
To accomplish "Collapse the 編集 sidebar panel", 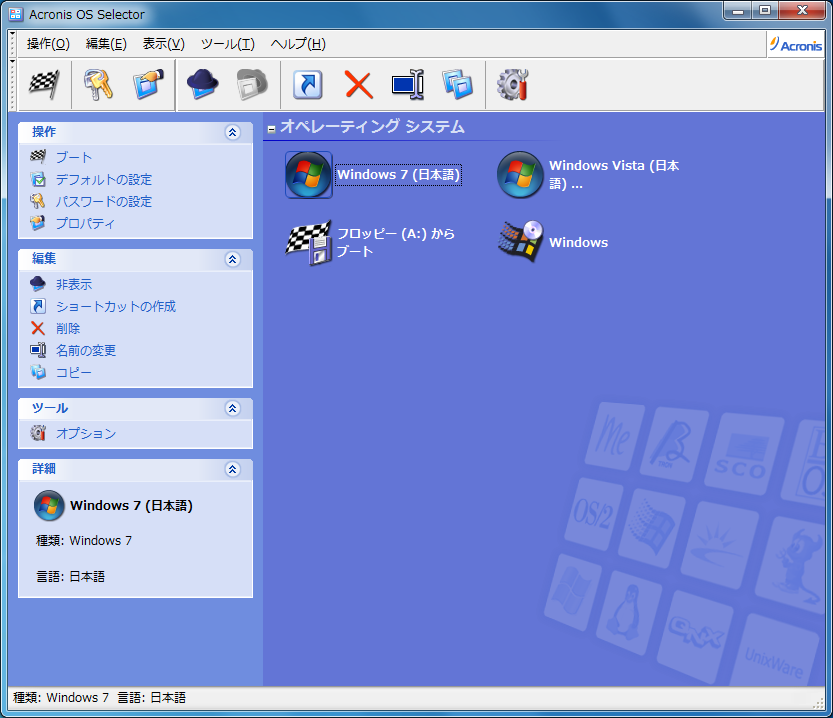I will point(233,259).
